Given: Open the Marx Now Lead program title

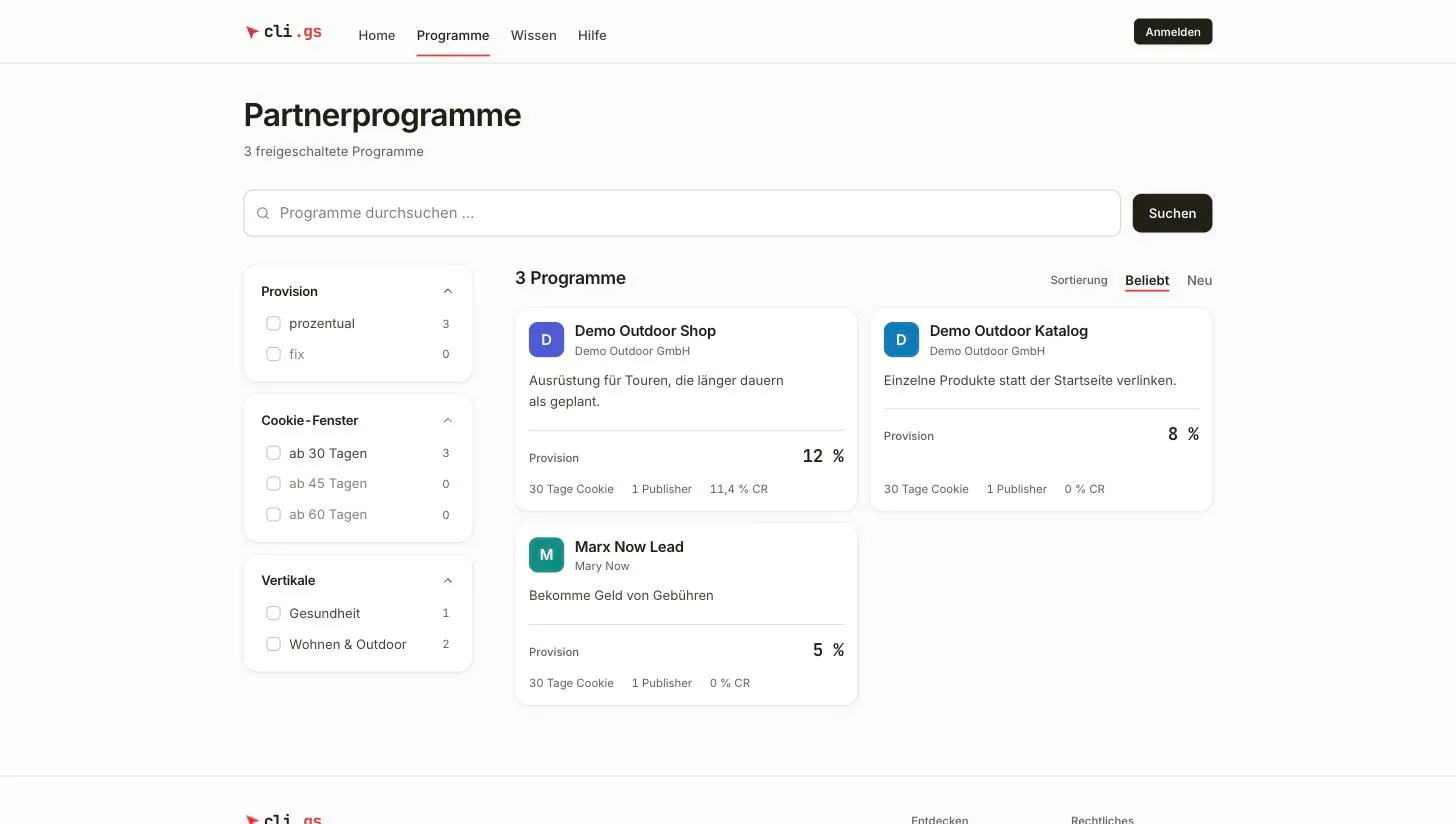Looking at the screenshot, I should point(629,547).
